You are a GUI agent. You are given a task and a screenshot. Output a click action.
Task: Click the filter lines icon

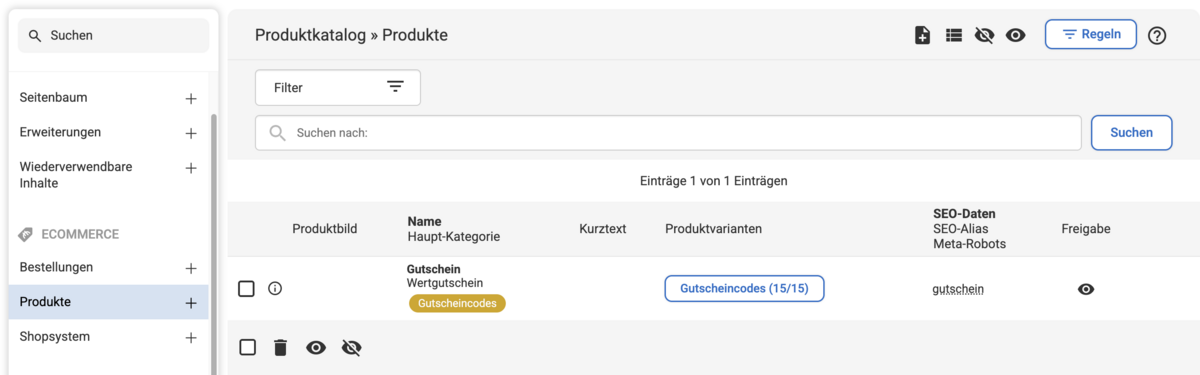(396, 87)
